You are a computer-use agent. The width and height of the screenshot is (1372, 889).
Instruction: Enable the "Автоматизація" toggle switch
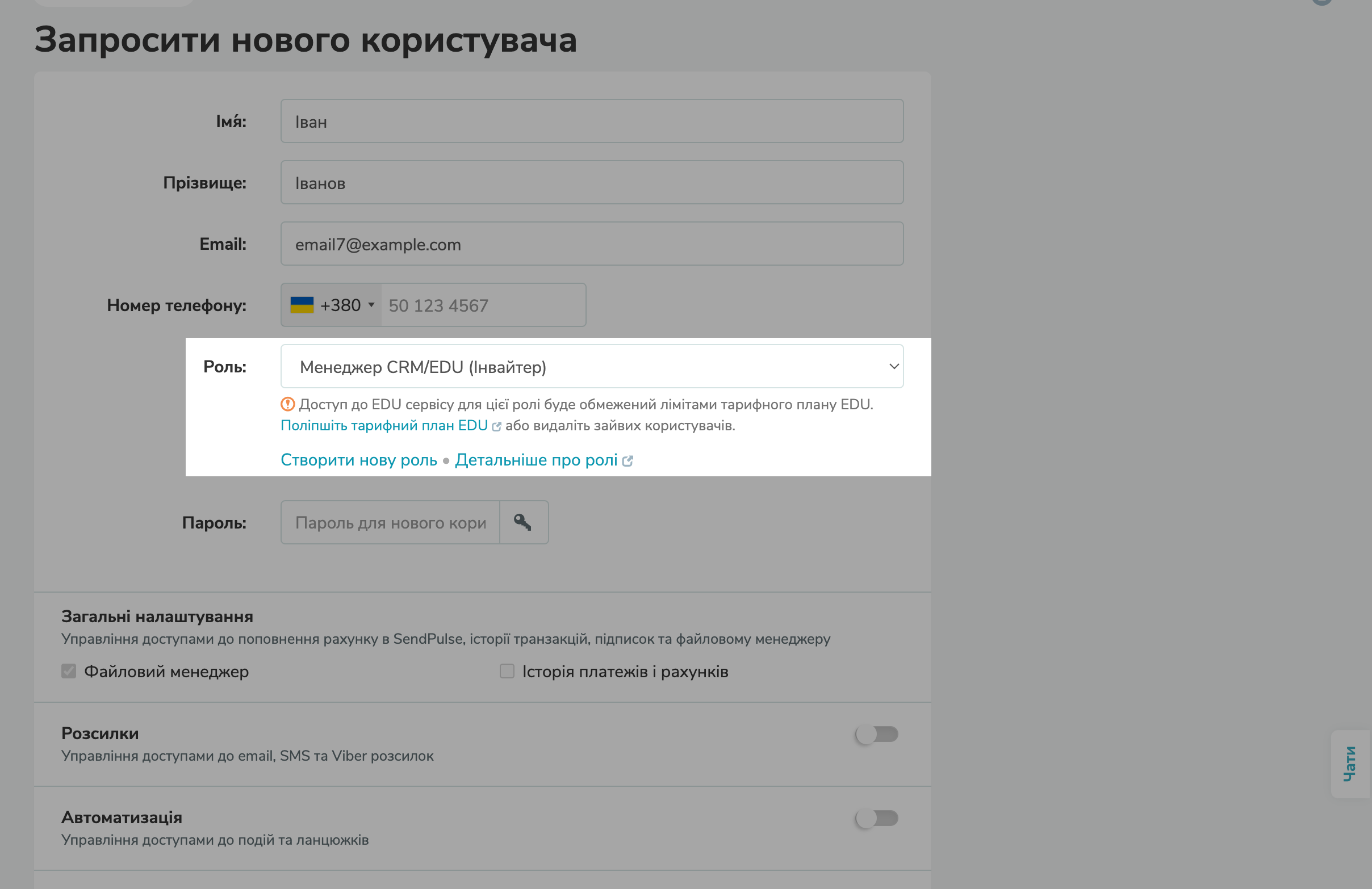coord(876,817)
